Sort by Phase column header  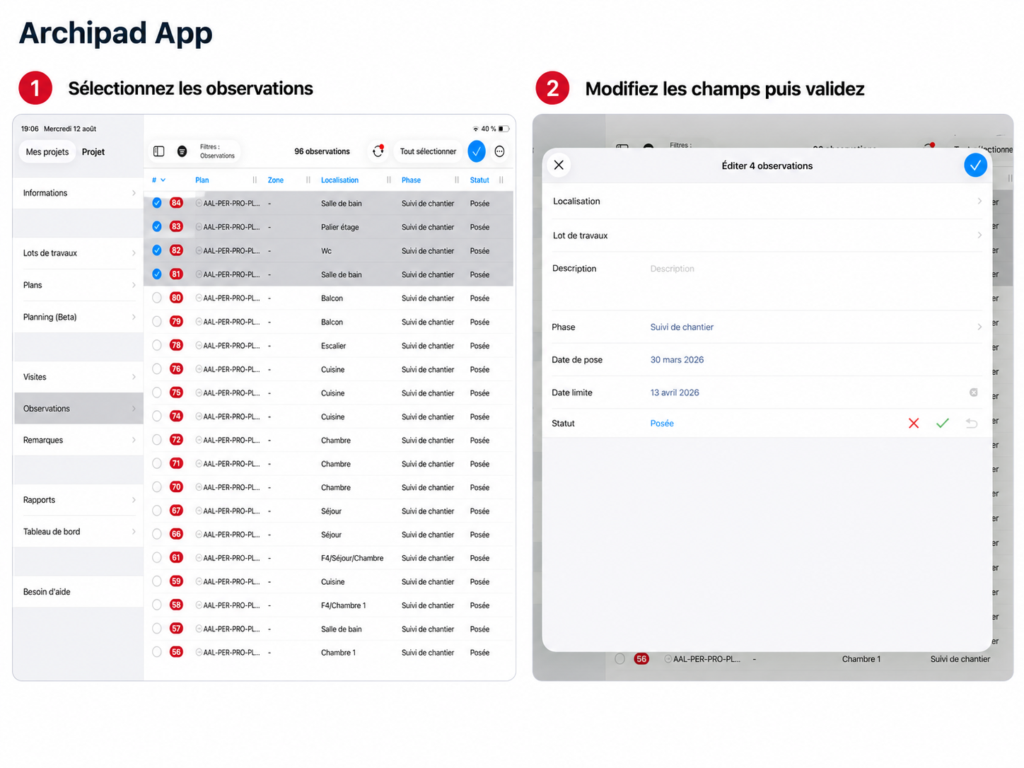411,180
